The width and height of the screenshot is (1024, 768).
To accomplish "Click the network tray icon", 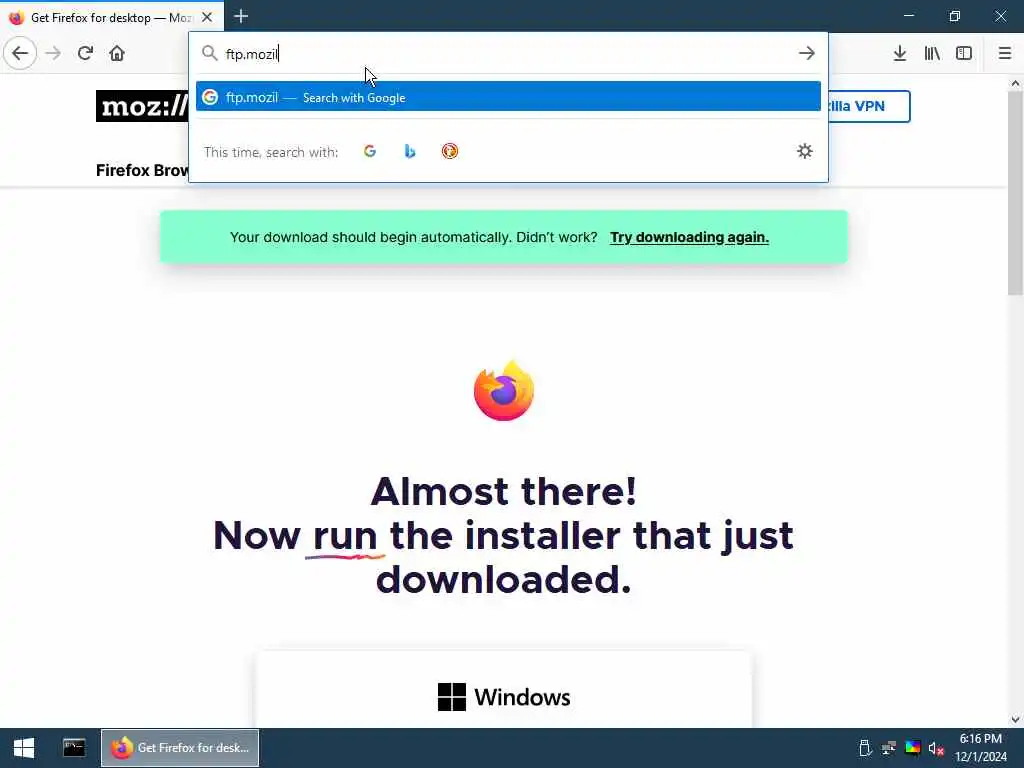I will (889, 748).
